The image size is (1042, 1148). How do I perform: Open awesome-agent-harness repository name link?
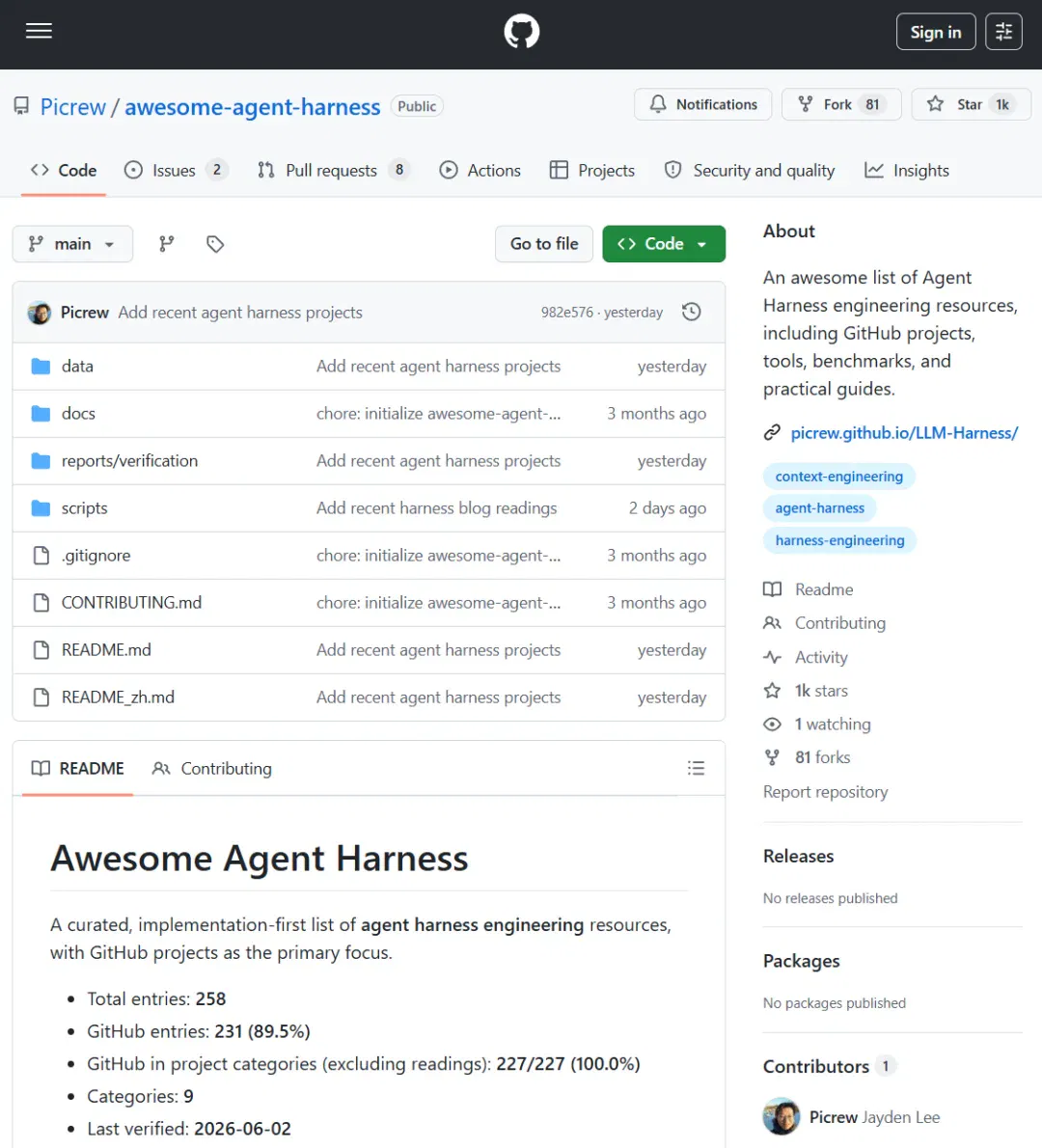[x=253, y=107]
